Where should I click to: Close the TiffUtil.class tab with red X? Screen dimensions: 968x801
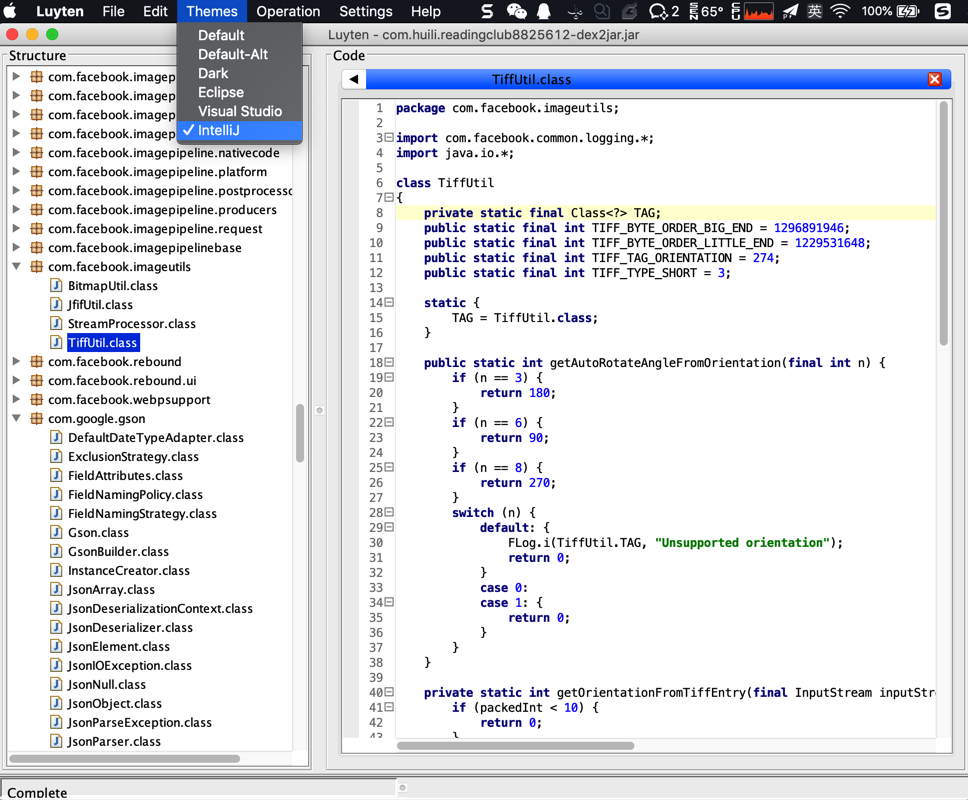935,79
